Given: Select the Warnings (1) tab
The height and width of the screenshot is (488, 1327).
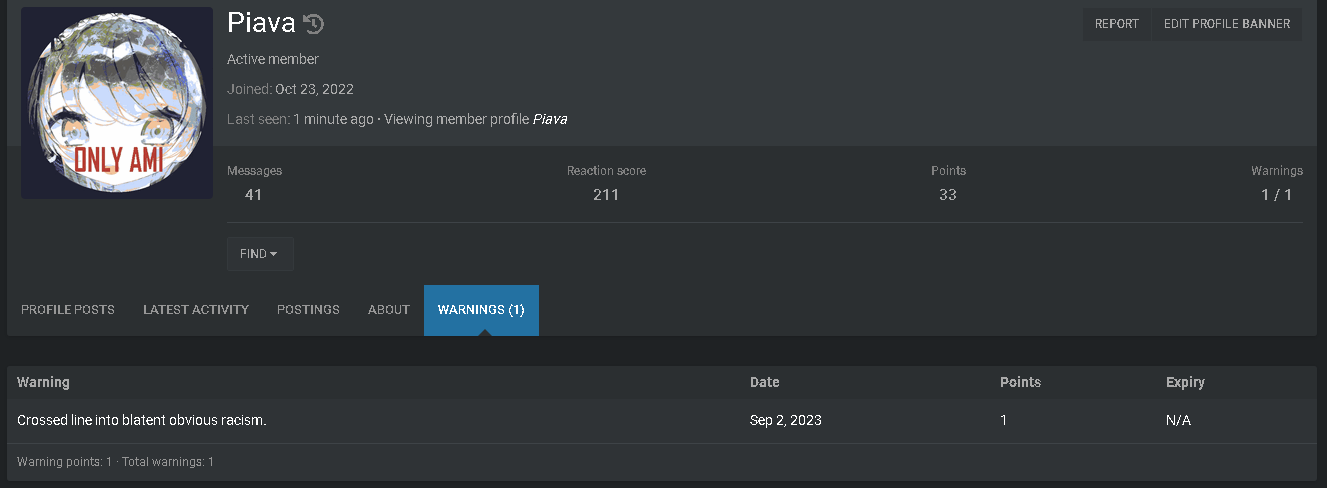Looking at the screenshot, I should (x=481, y=310).
